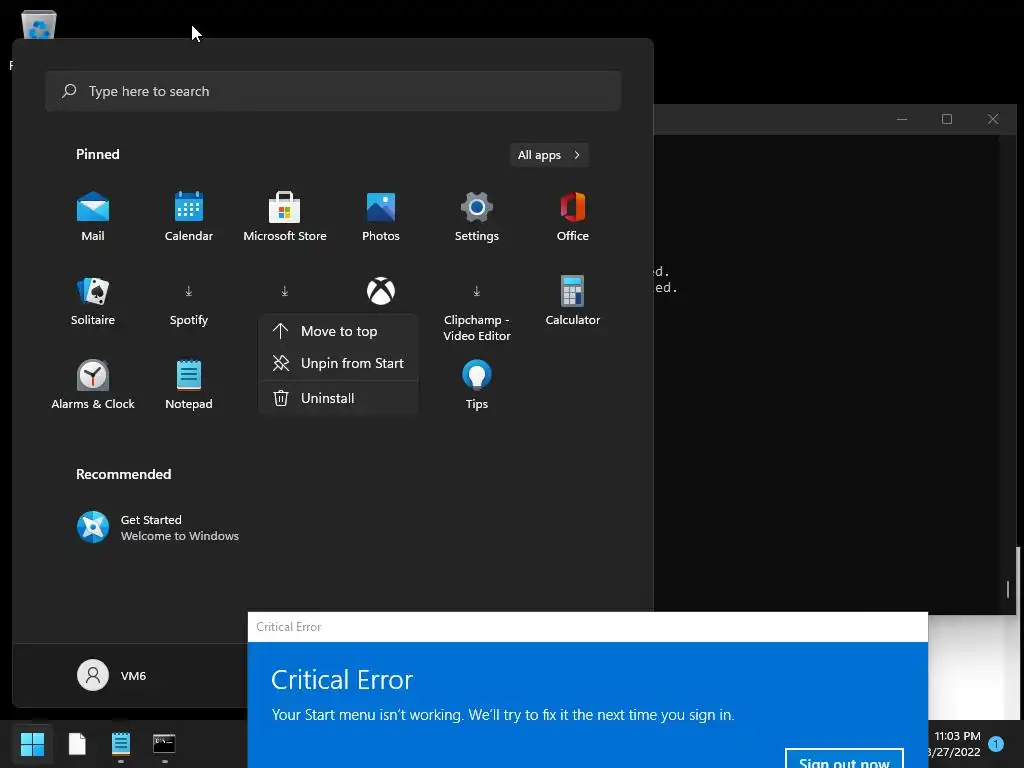Launch the Office app
The height and width of the screenshot is (768, 1024).
point(573,217)
